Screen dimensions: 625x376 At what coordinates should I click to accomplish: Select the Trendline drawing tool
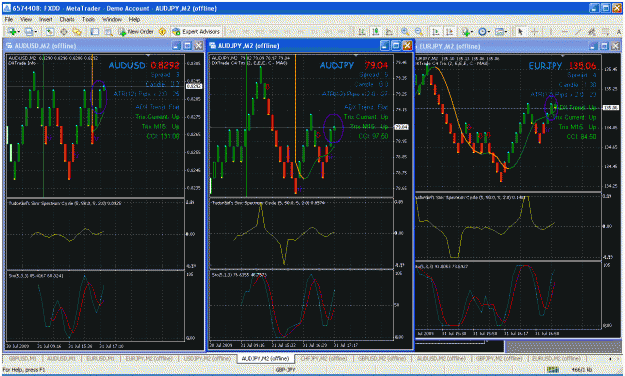(x=578, y=31)
